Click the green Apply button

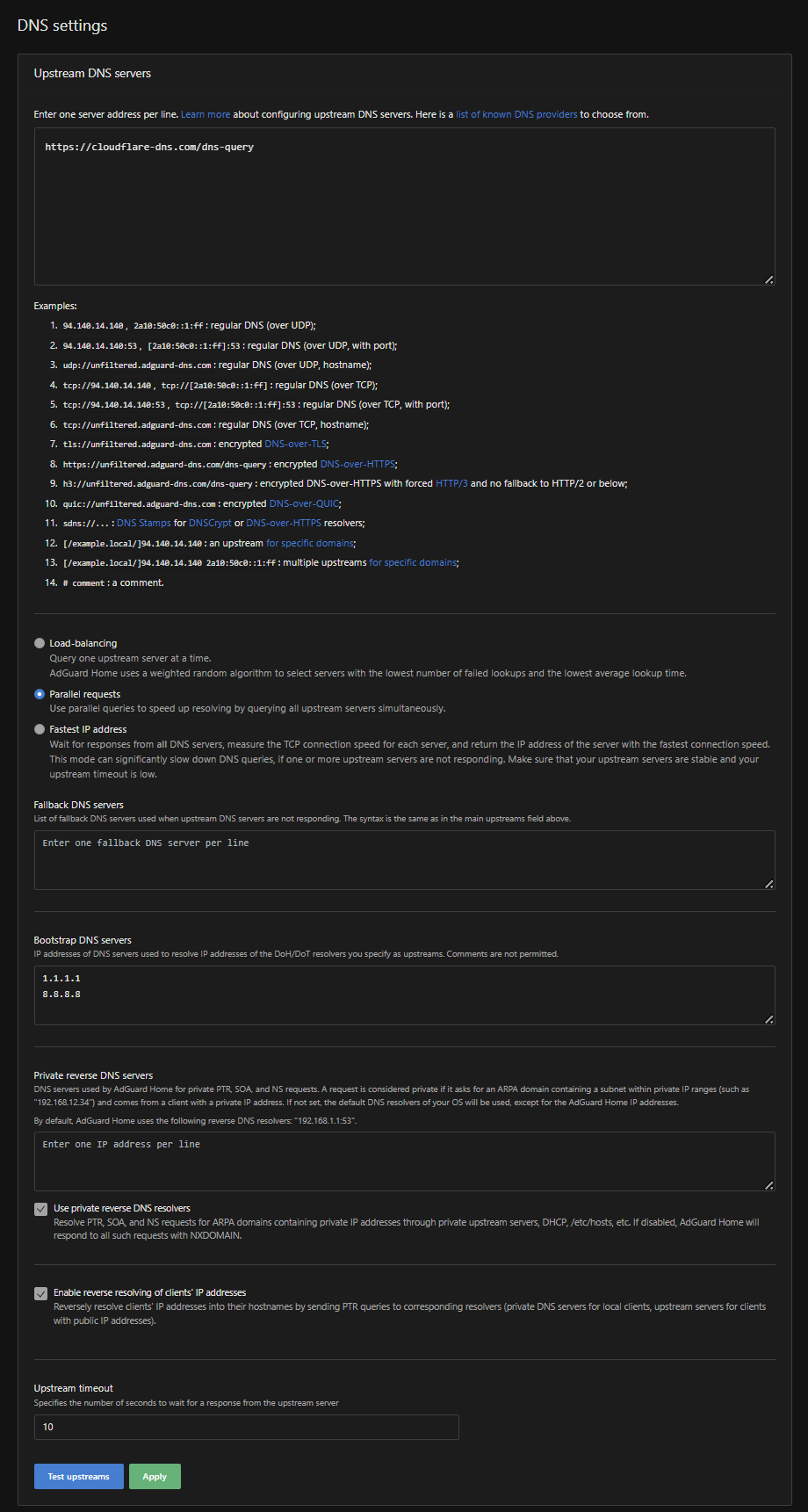click(x=155, y=1476)
